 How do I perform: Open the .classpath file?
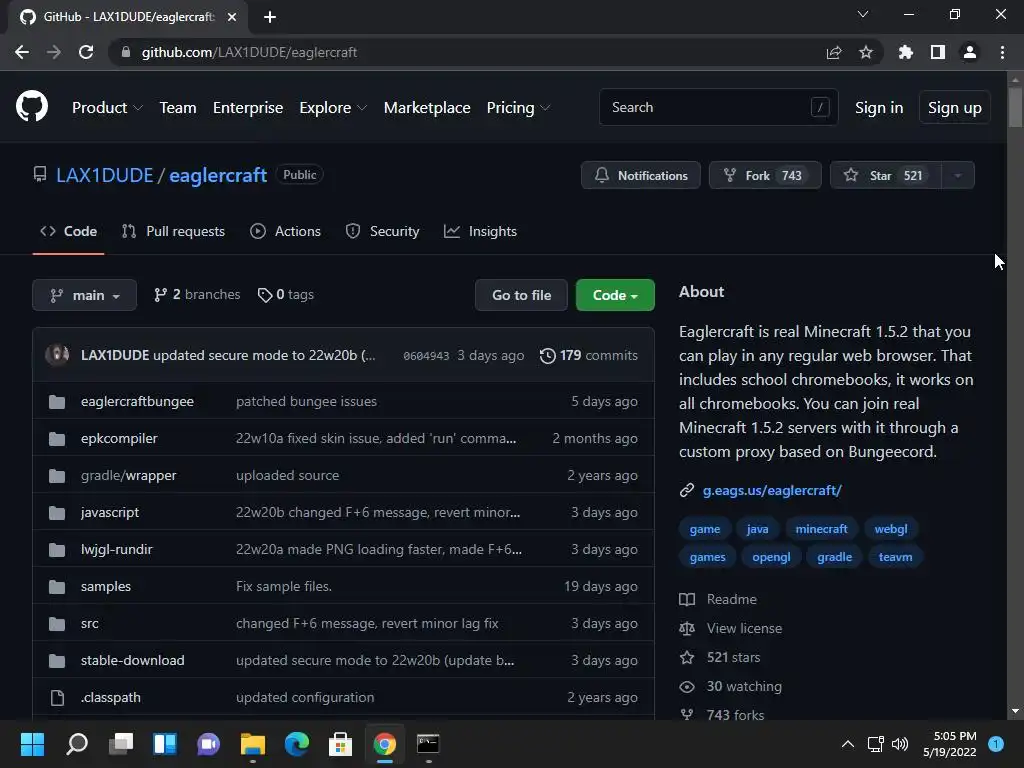tap(110, 697)
